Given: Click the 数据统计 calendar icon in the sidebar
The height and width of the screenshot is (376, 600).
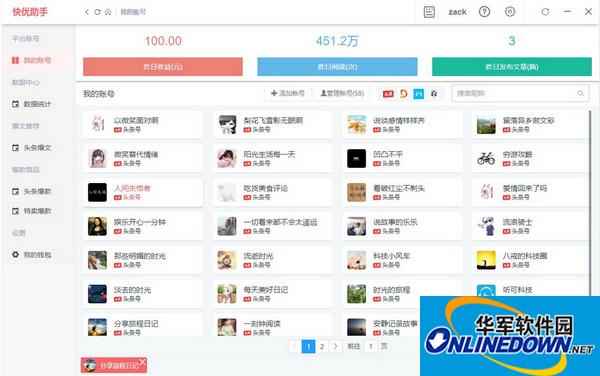Looking at the screenshot, I should pyautogui.click(x=15, y=104).
